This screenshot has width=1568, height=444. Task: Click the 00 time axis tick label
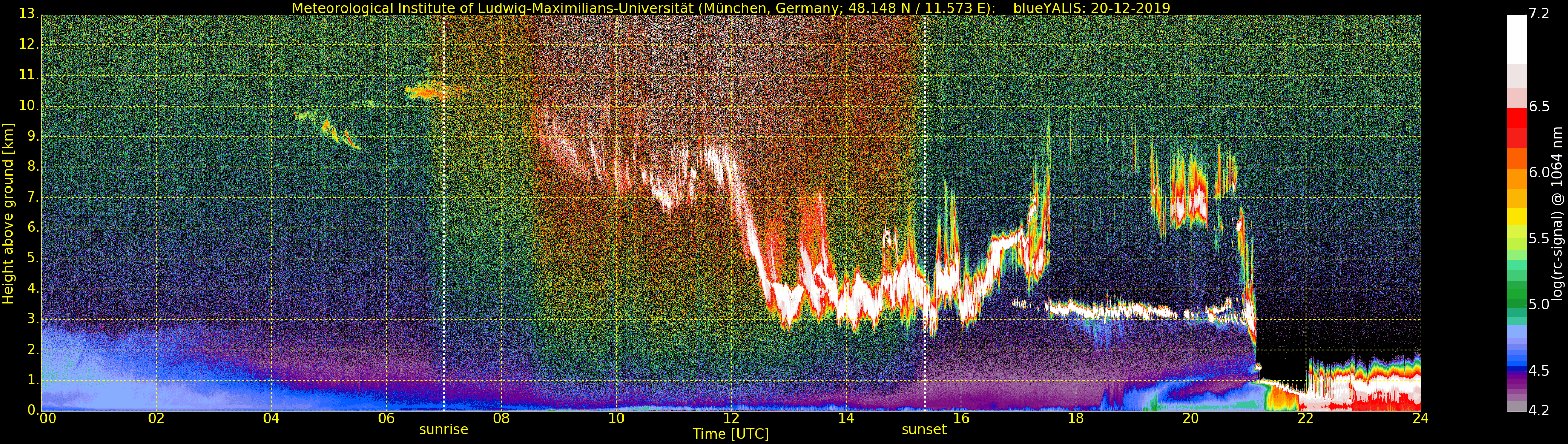pos(48,418)
